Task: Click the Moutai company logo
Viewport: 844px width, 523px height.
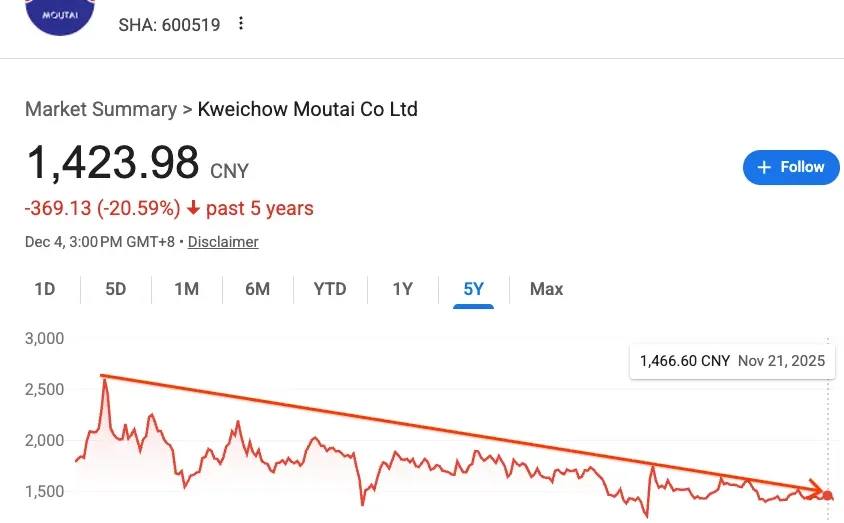Action: tap(60, 16)
